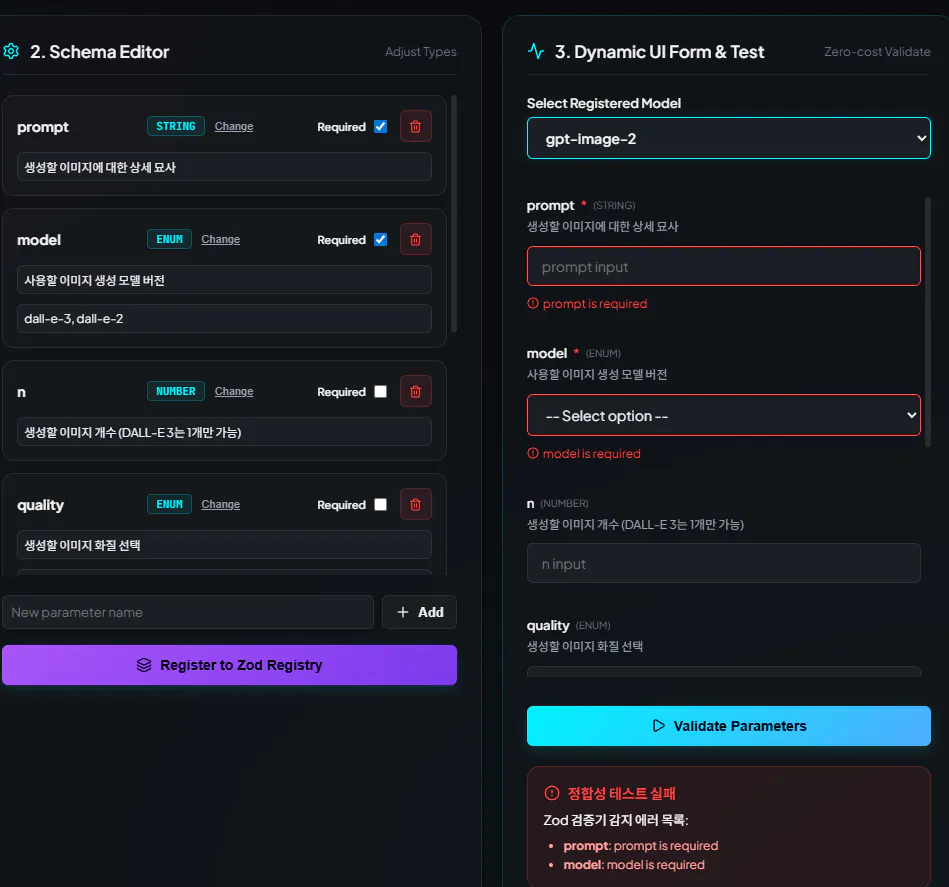This screenshot has width=949, height=887.
Task: Click the Add parameter button
Action: click(x=419, y=612)
